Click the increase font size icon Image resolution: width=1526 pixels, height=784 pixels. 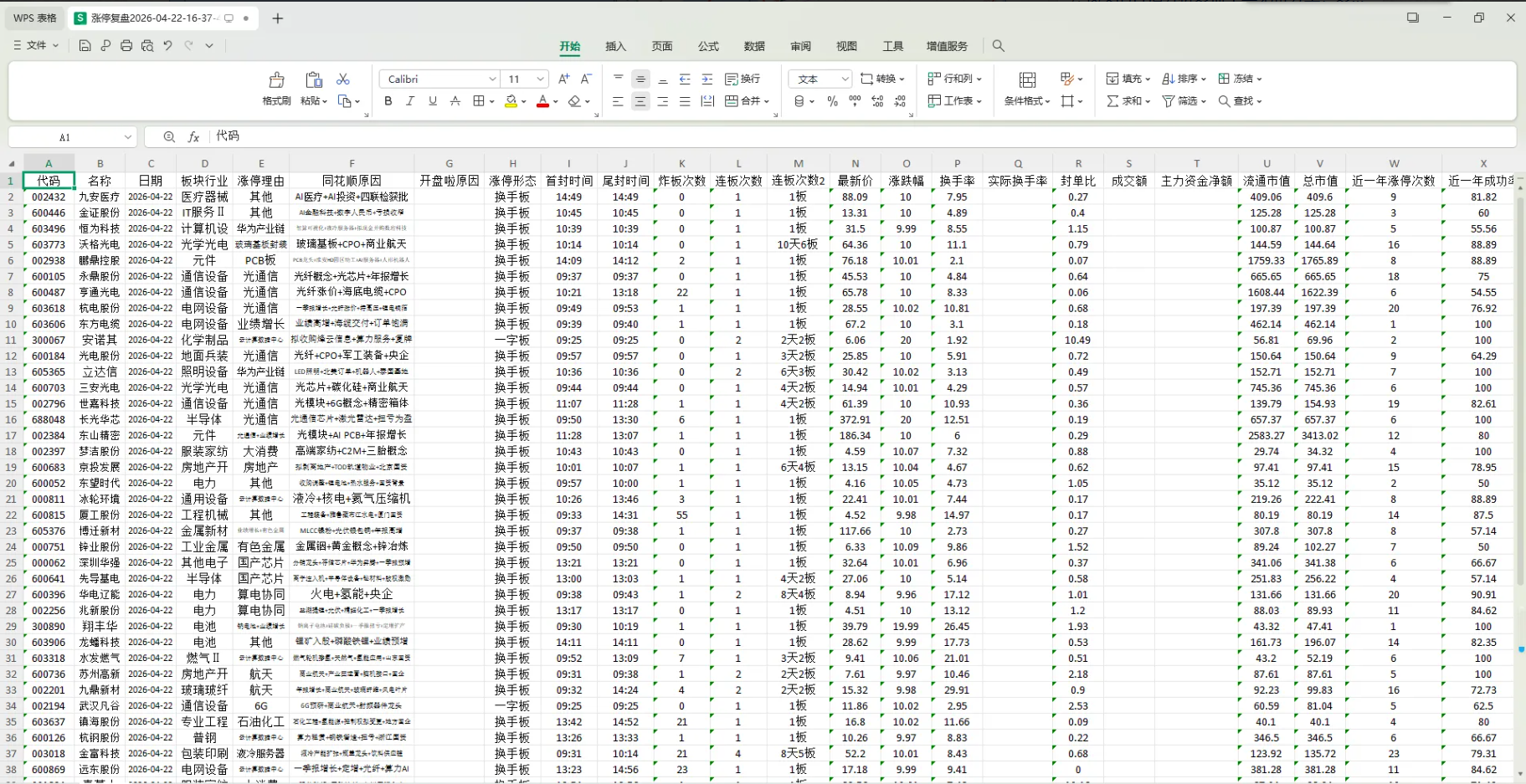click(x=563, y=79)
